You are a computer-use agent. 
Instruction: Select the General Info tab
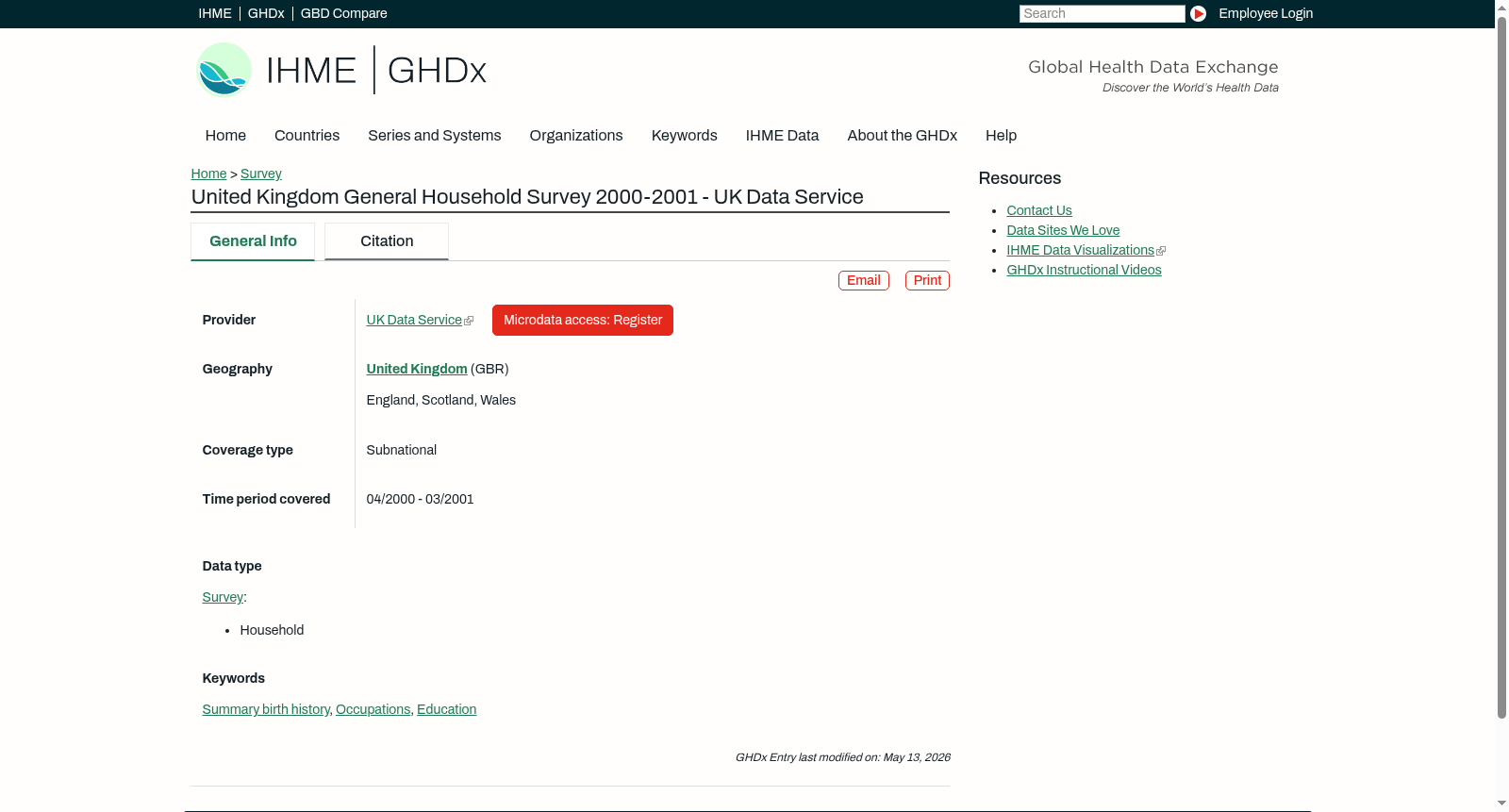[x=253, y=241]
